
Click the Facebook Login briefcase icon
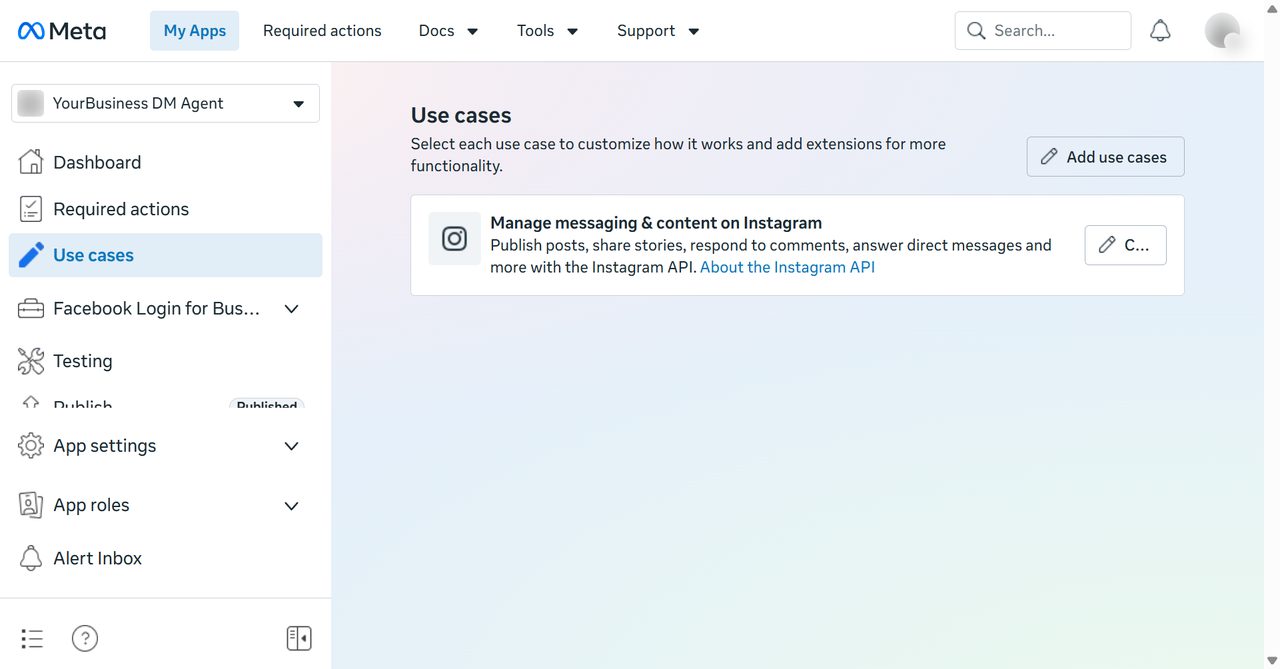tap(31, 309)
